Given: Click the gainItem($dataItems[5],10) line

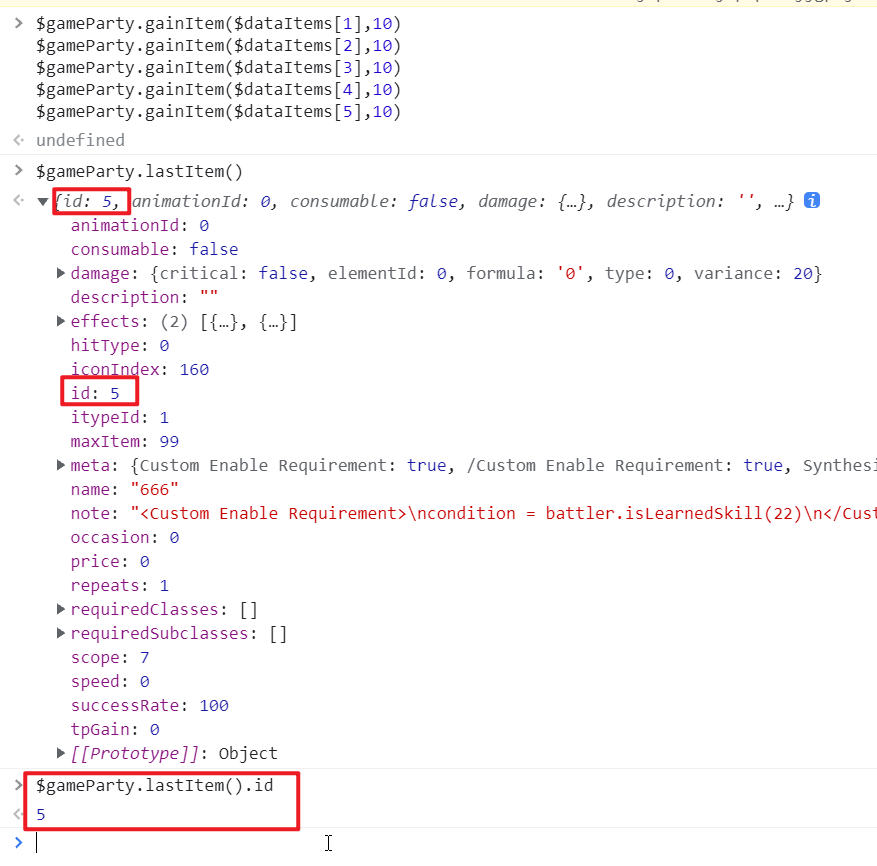Looking at the screenshot, I should [x=219, y=112].
